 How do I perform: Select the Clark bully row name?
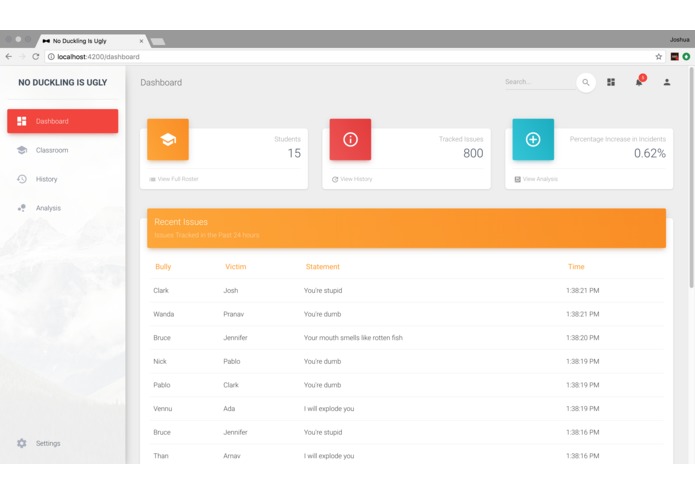click(x=161, y=291)
